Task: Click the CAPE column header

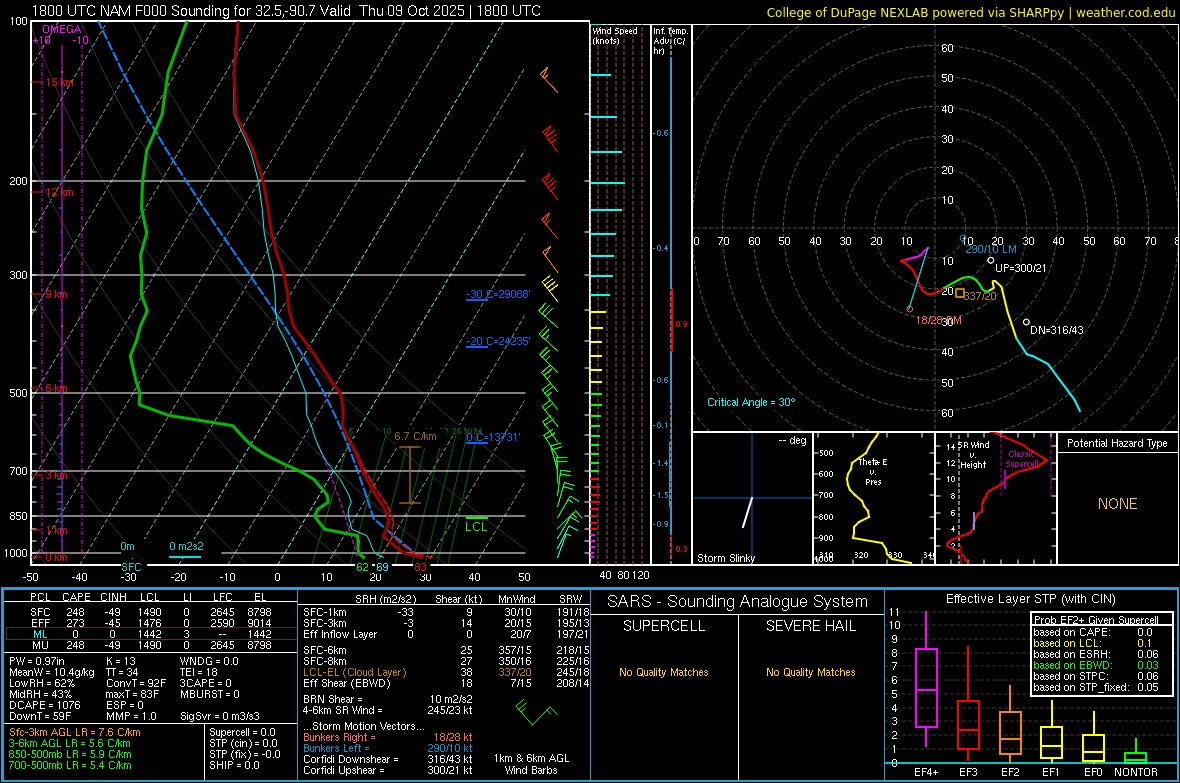Action: click(x=76, y=597)
